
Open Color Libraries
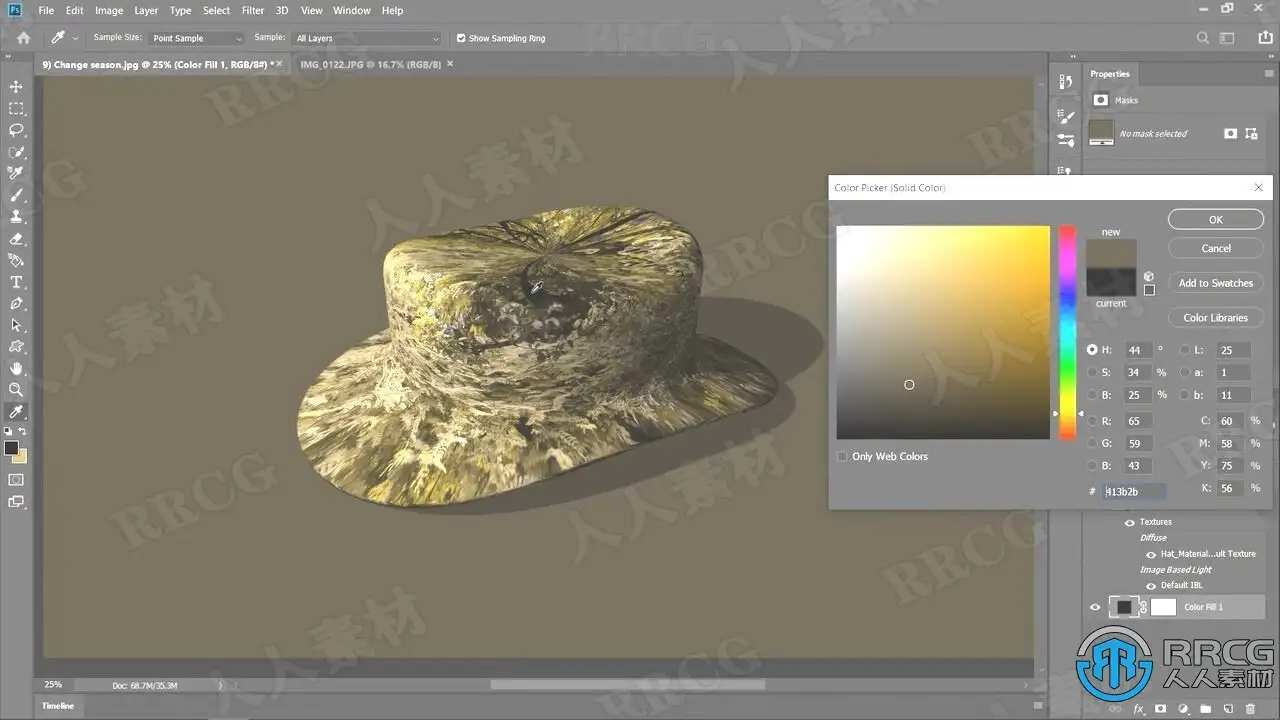pyautogui.click(x=1216, y=318)
